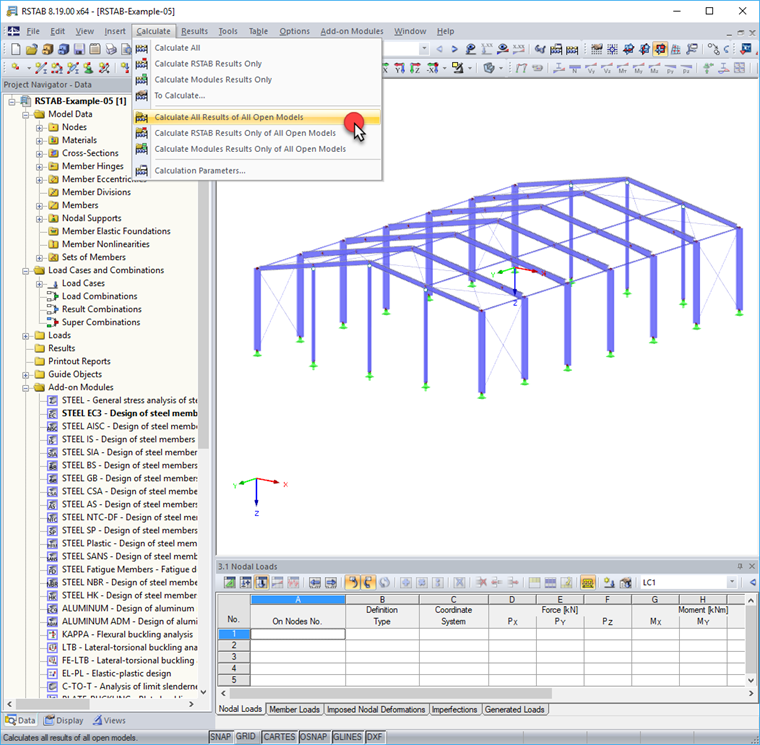This screenshot has height=745, width=760.
Task: Expand the Loads tree folder
Action: [x=26, y=336]
